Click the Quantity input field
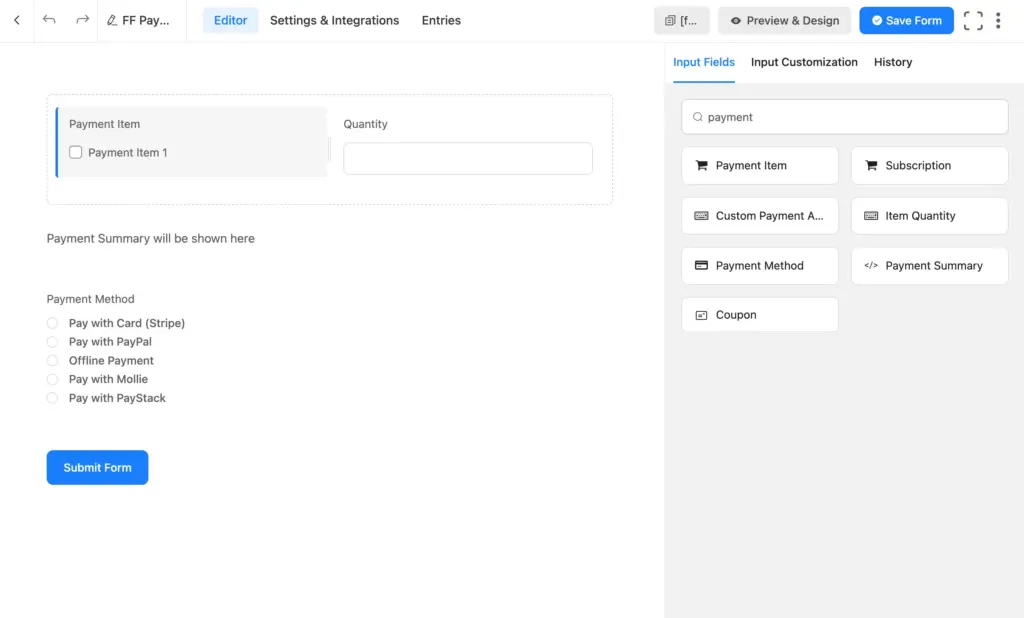Screen dimensions: 1024x618 [468, 159]
